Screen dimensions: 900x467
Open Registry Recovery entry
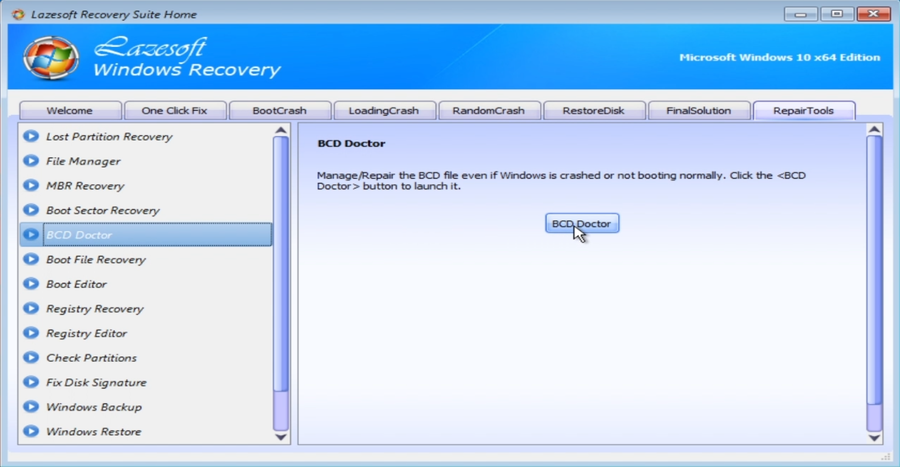coord(146,309)
